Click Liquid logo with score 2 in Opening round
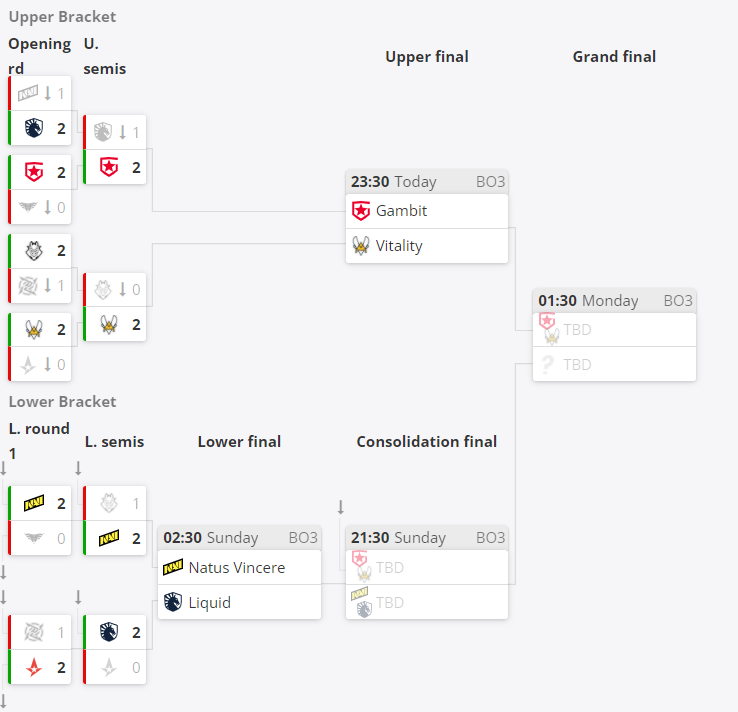The height and width of the screenshot is (712, 738). [34, 128]
